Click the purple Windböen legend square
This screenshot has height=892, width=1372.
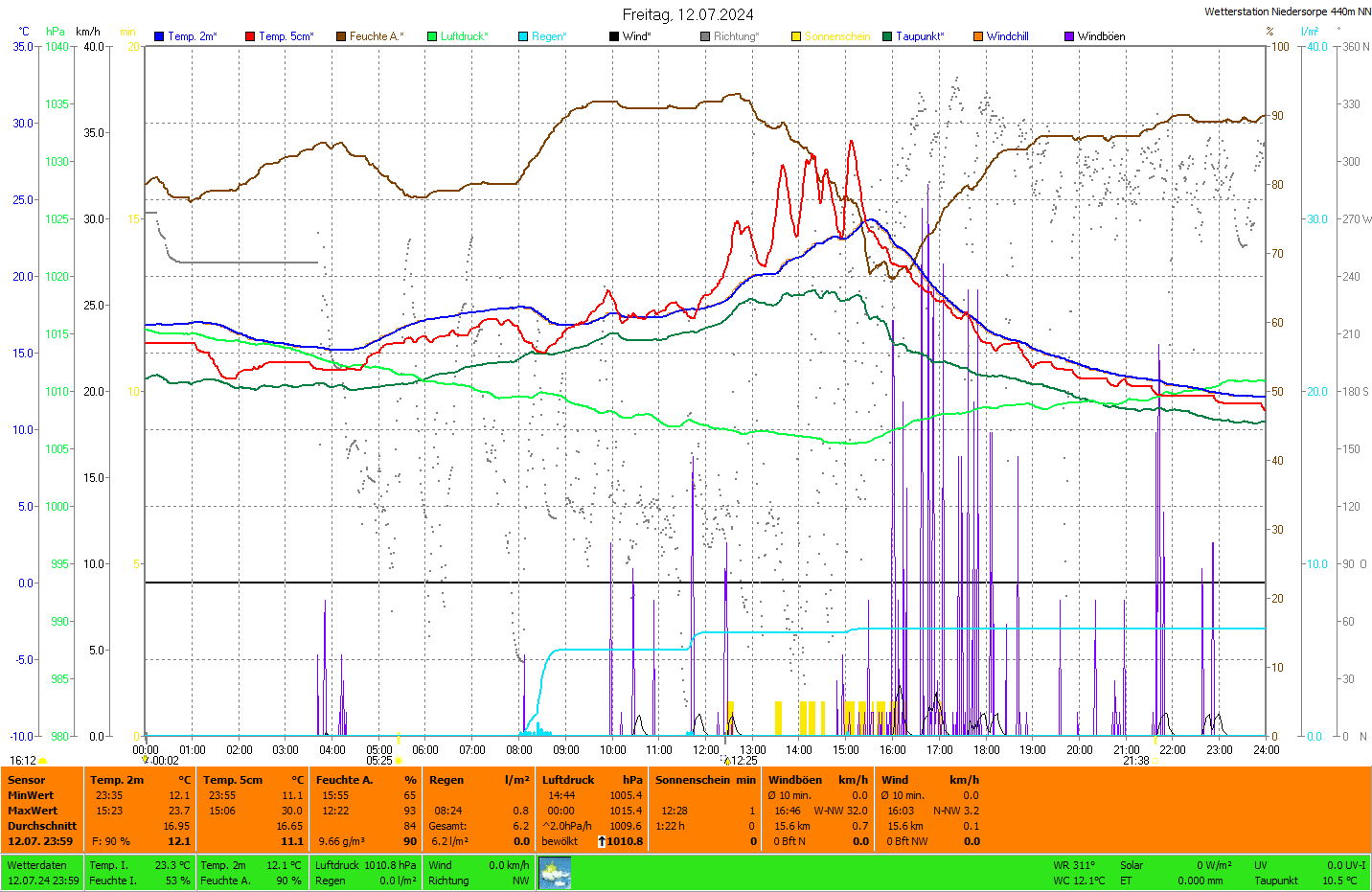pos(1069,36)
